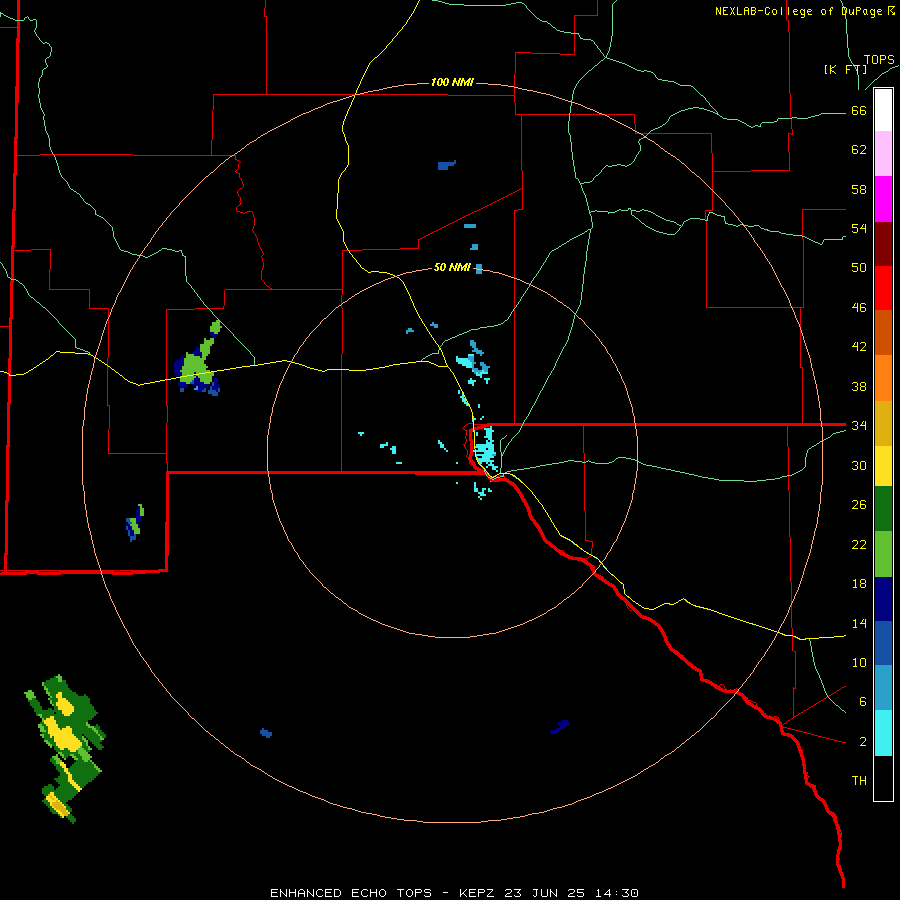Select the gold legend color band

pos(883,423)
